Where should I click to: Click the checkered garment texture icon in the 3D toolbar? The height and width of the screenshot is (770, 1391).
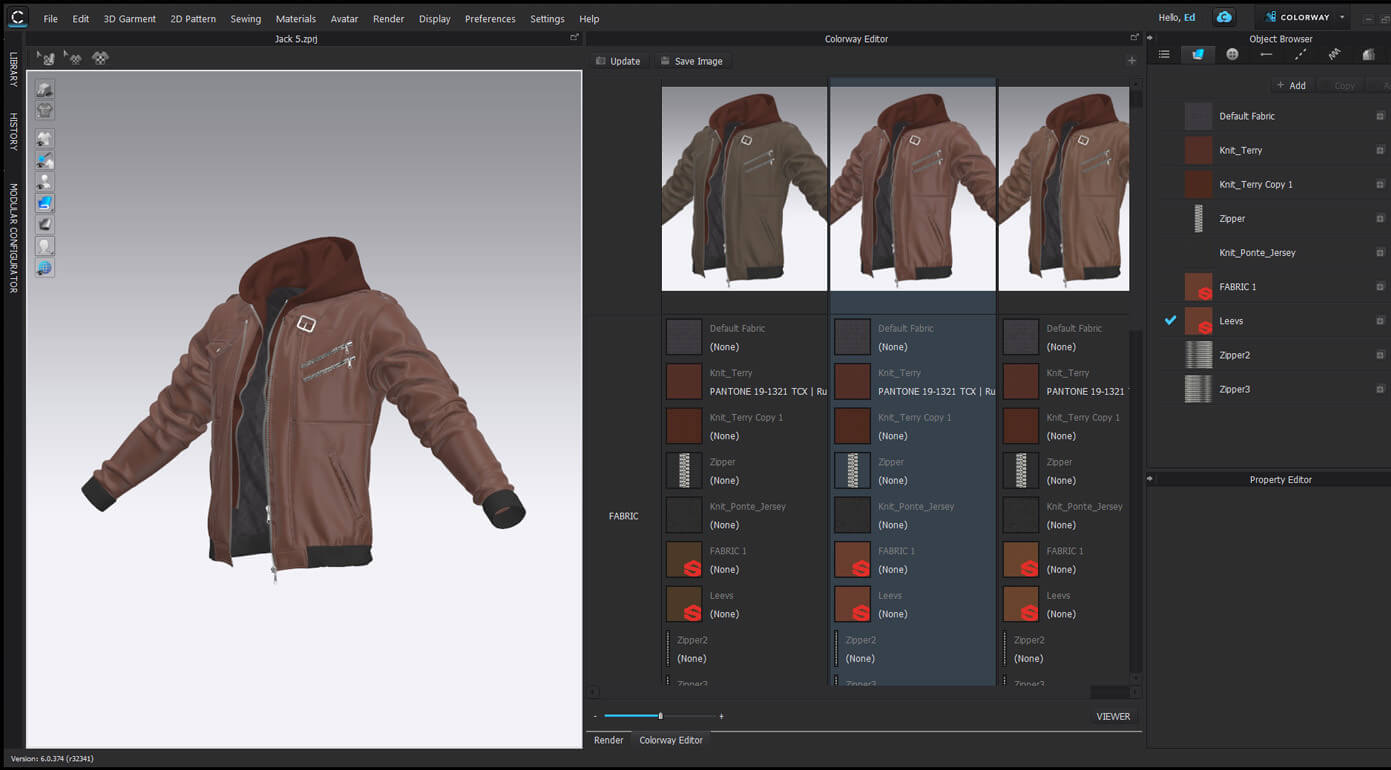pyautogui.click(x=100, y=58)
